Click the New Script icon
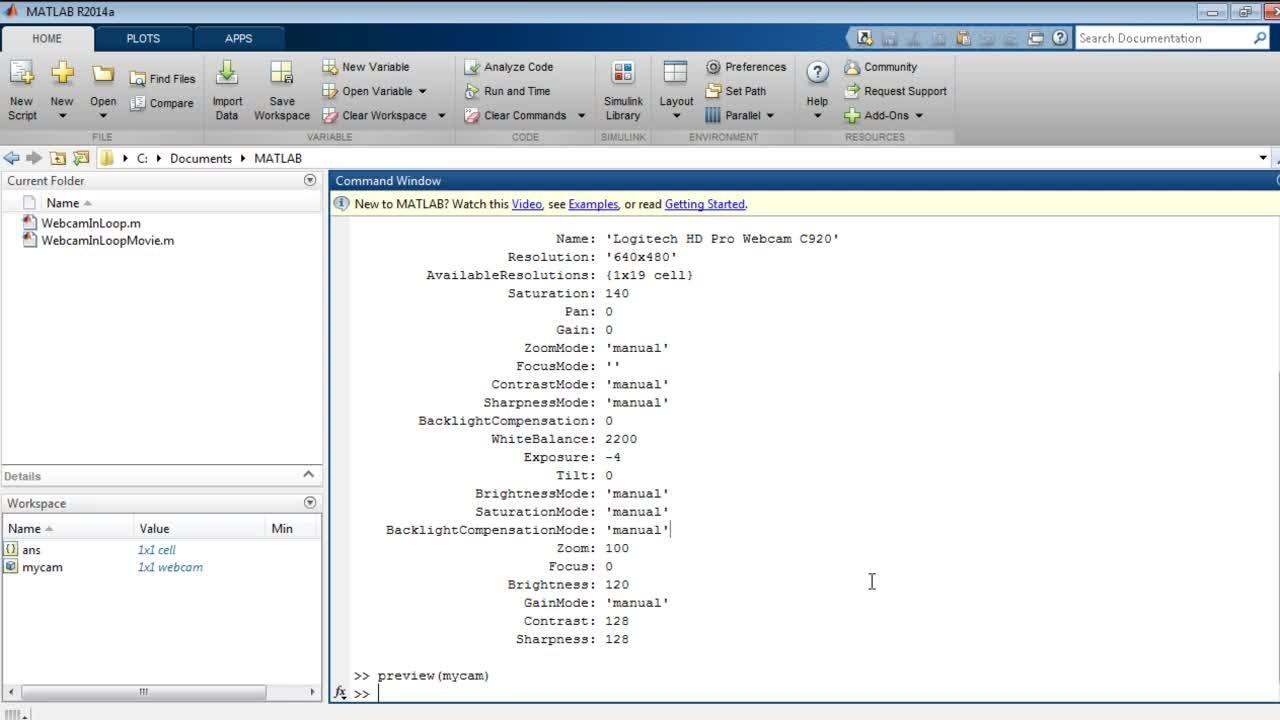 point(22,74)
